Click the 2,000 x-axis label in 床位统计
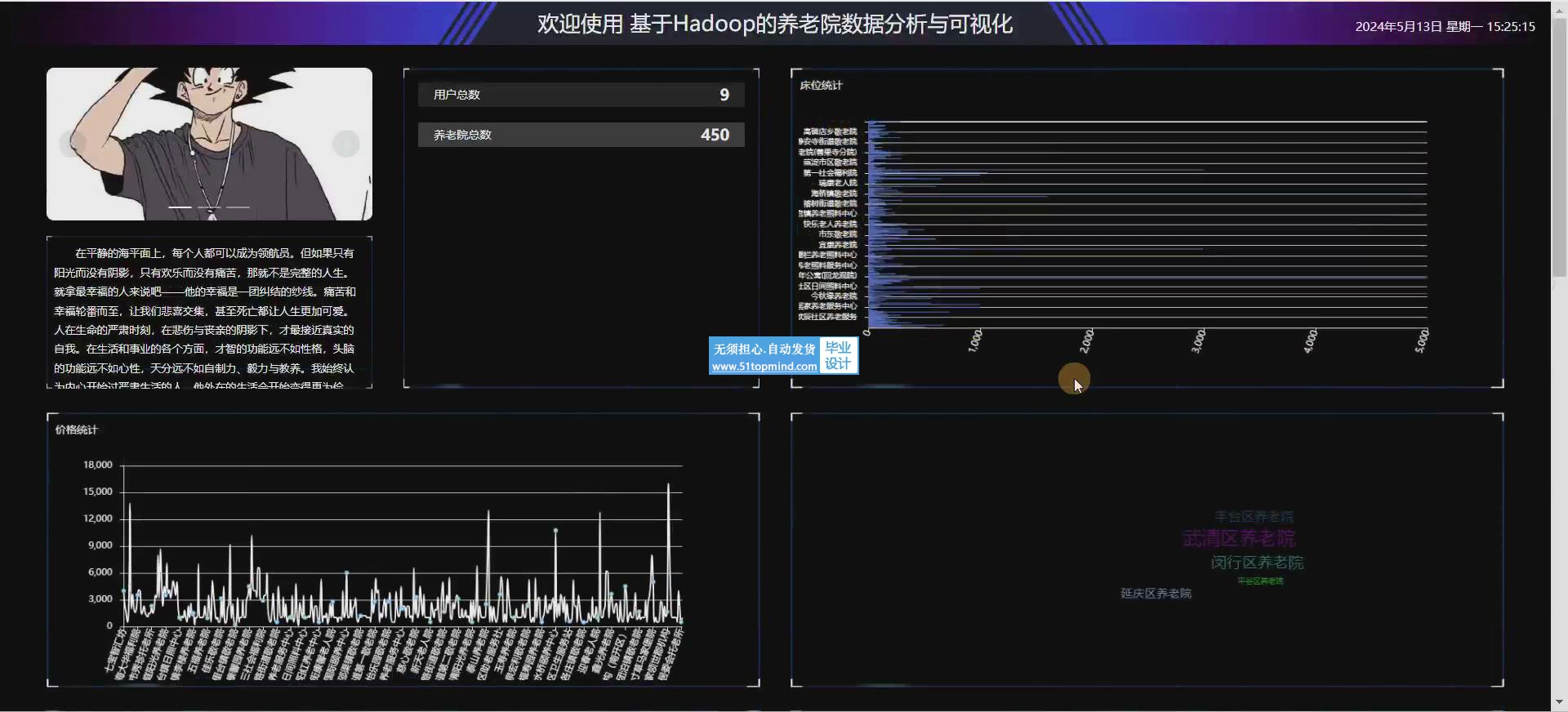This screenshot has width=1568, height=712. [x=1087, y=340]
